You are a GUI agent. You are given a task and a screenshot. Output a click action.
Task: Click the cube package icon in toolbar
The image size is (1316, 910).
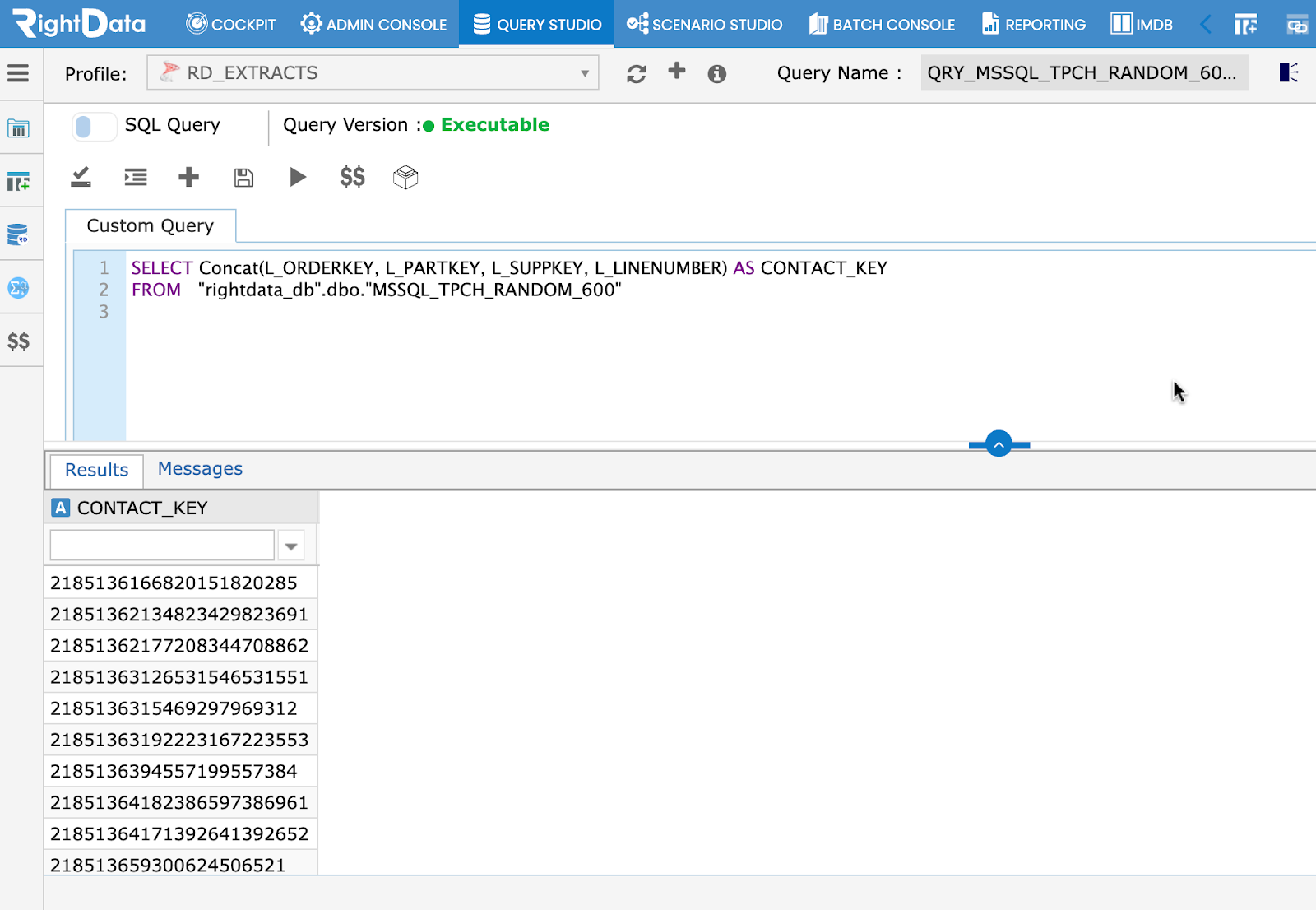pyautogui.click(x=405, y=177)
